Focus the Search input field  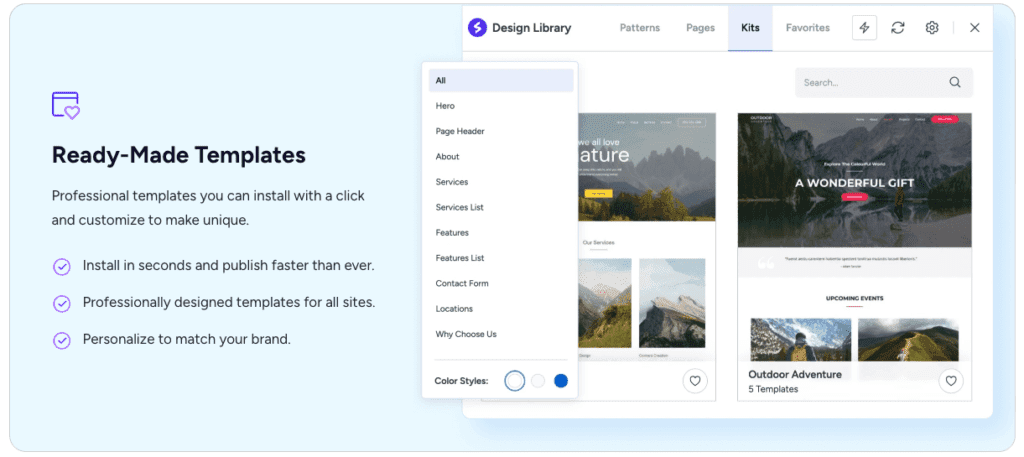tap(884, 82)
